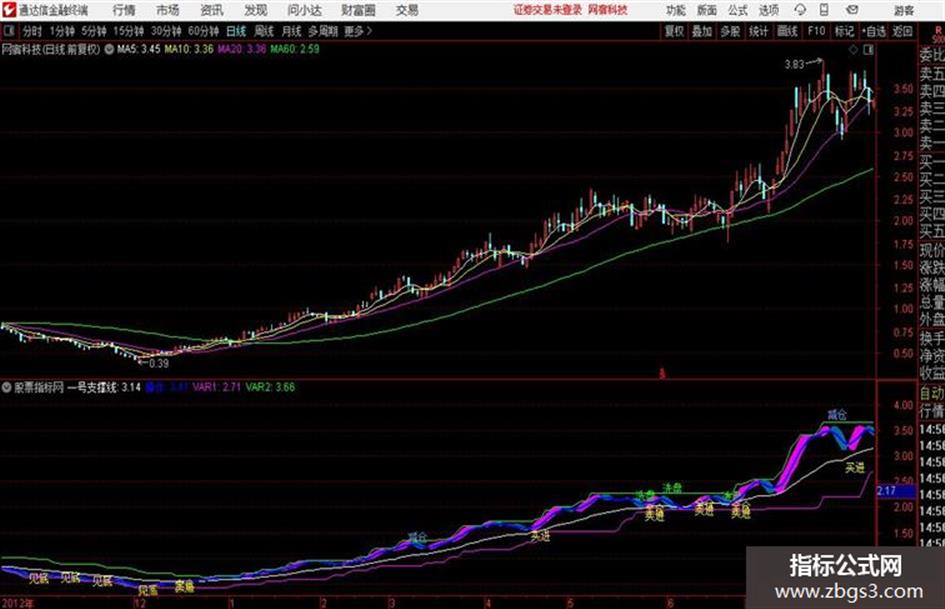
Task: Open the 发现 menu
Action: (x=256, y=10)
